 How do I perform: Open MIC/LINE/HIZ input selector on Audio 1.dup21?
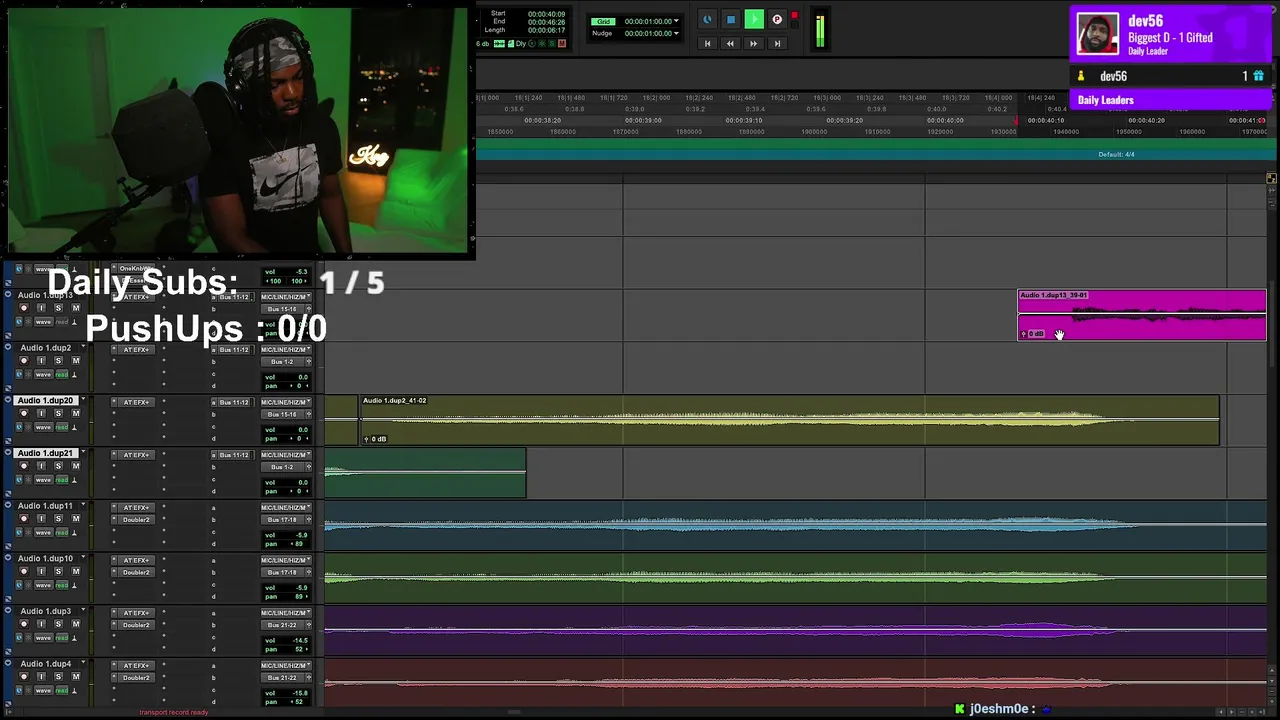[286, 455]
